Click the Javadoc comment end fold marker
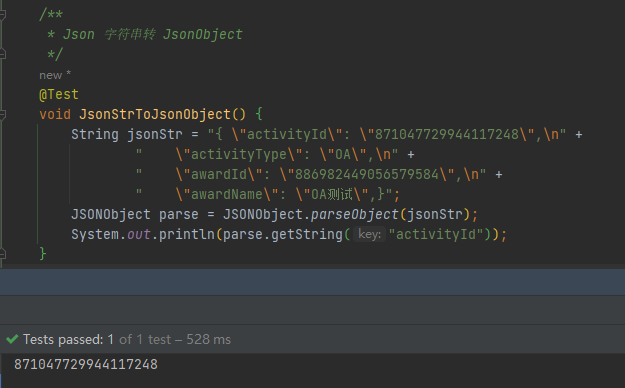The height and width of the screenshot is (388, 625). [2, 53]
